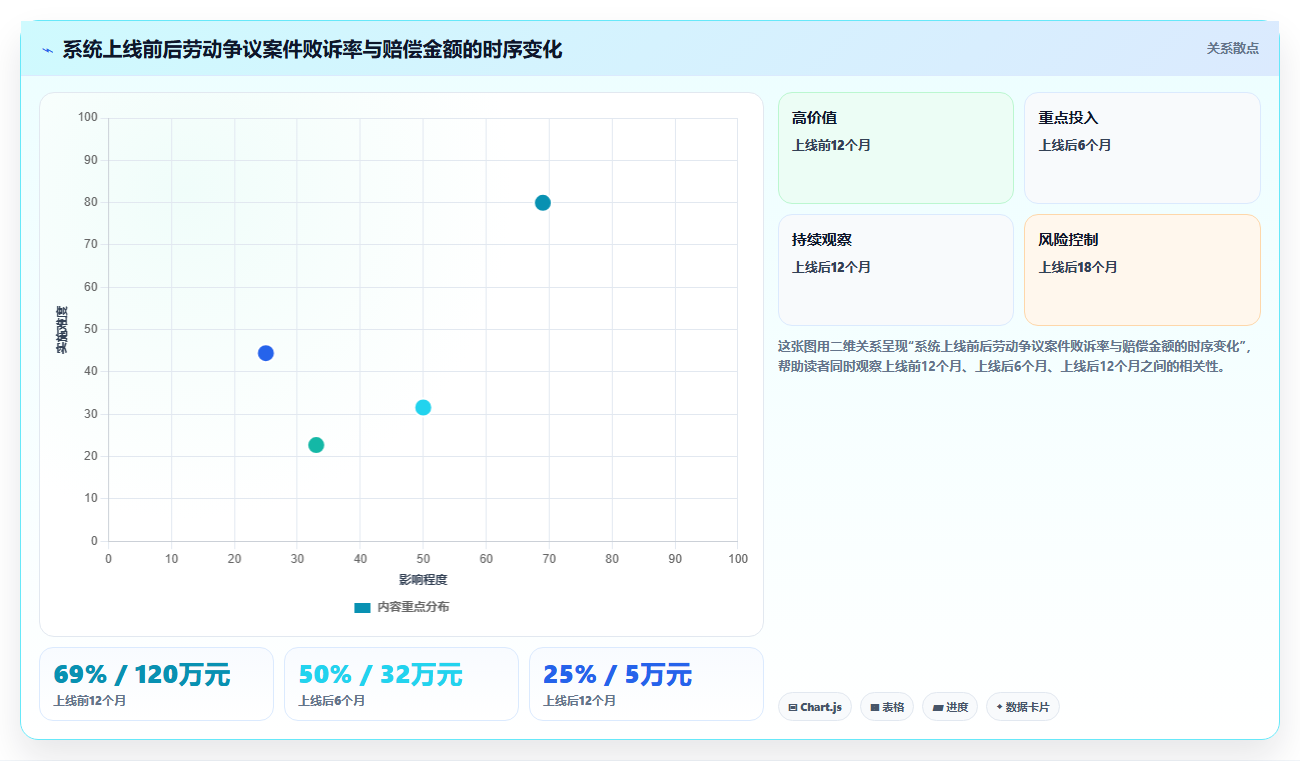This screenshot has height=761, width=1300.
Task: Open the 持续观察 card
Action: click(896, 270)
